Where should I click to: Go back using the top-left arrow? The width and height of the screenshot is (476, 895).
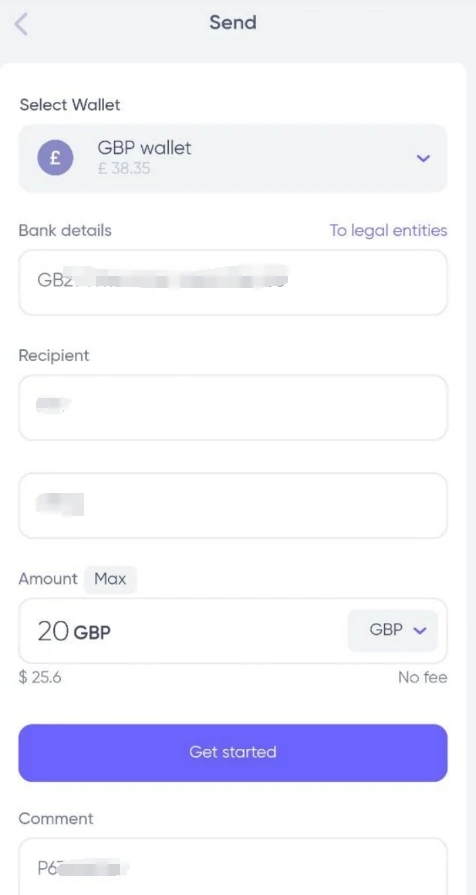coord(21,24)
